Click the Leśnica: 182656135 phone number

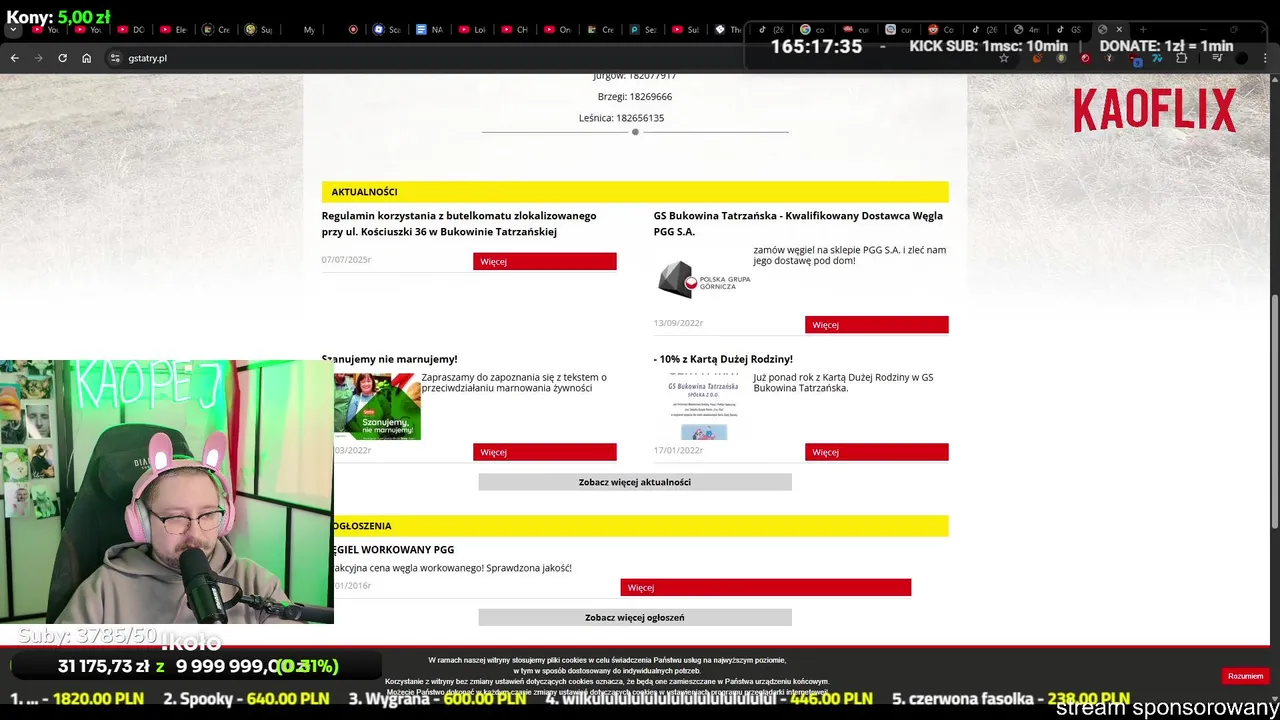(621, 118)
